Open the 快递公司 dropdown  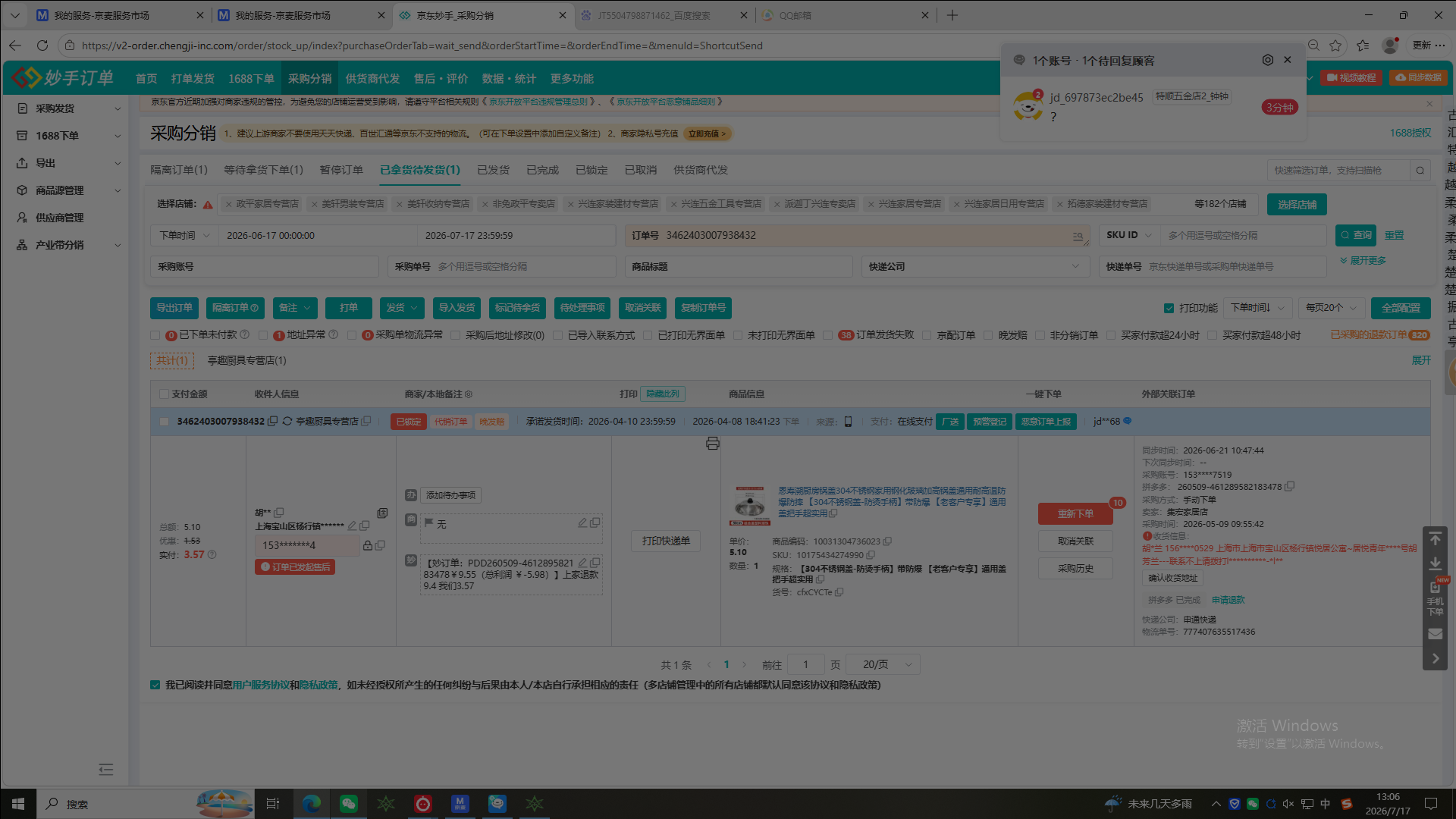[974, 267]
